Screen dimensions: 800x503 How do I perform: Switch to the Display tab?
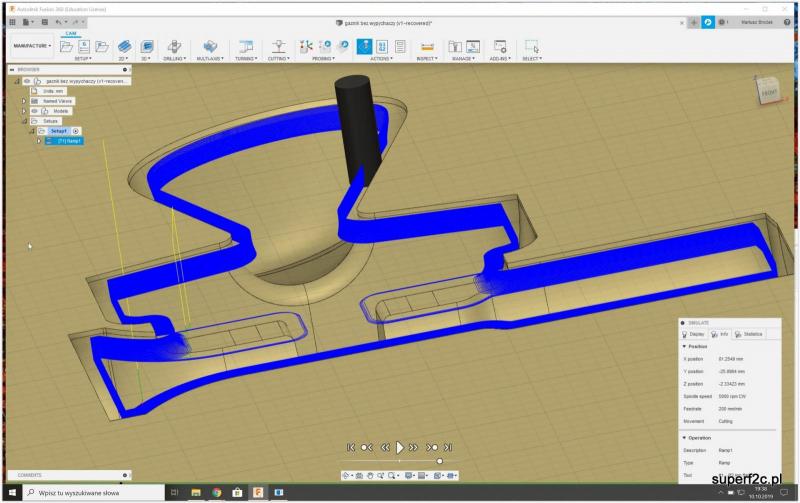pos(696,334)
